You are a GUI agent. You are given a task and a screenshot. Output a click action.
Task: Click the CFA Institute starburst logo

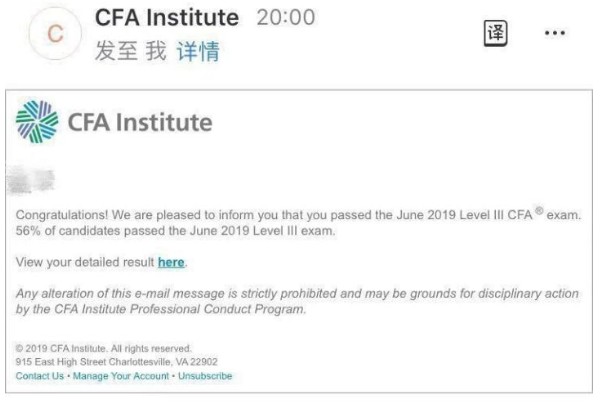click(x=38, y=122)
